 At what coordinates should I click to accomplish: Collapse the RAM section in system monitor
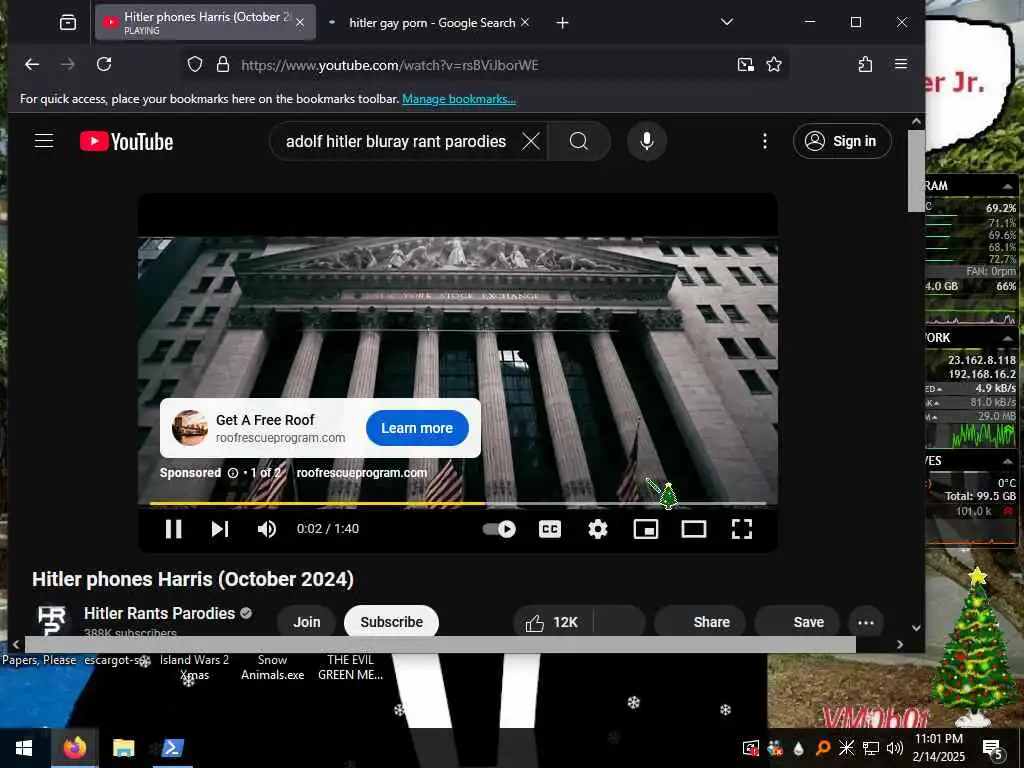pos(1008,186)
